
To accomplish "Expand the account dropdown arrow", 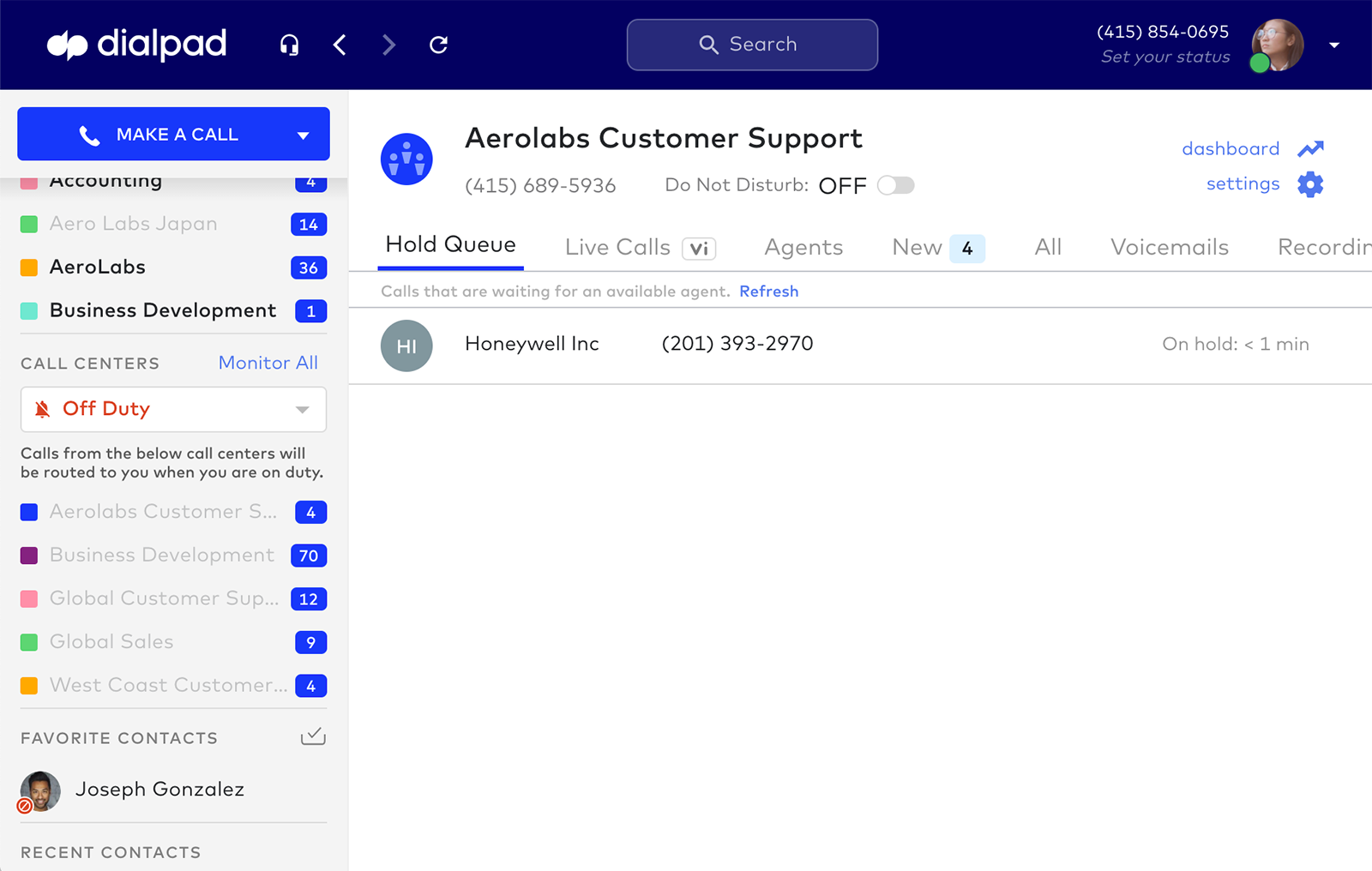I will [x=1334, y=45].
